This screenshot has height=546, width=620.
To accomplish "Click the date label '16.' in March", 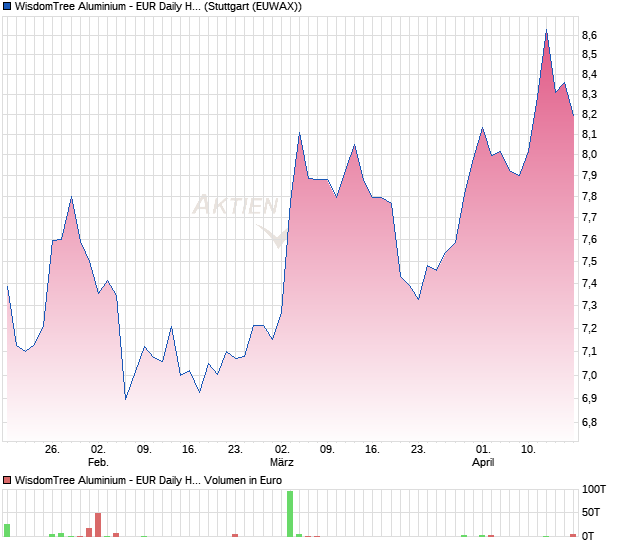I will [x=372, y=450].
